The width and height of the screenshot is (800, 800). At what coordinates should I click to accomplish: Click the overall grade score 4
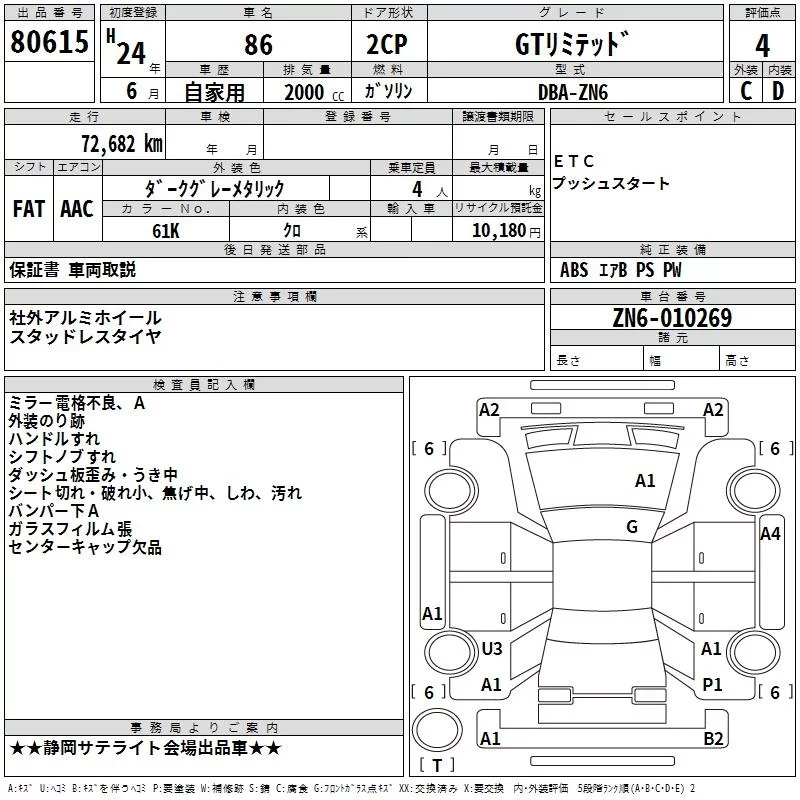[762, 45]
